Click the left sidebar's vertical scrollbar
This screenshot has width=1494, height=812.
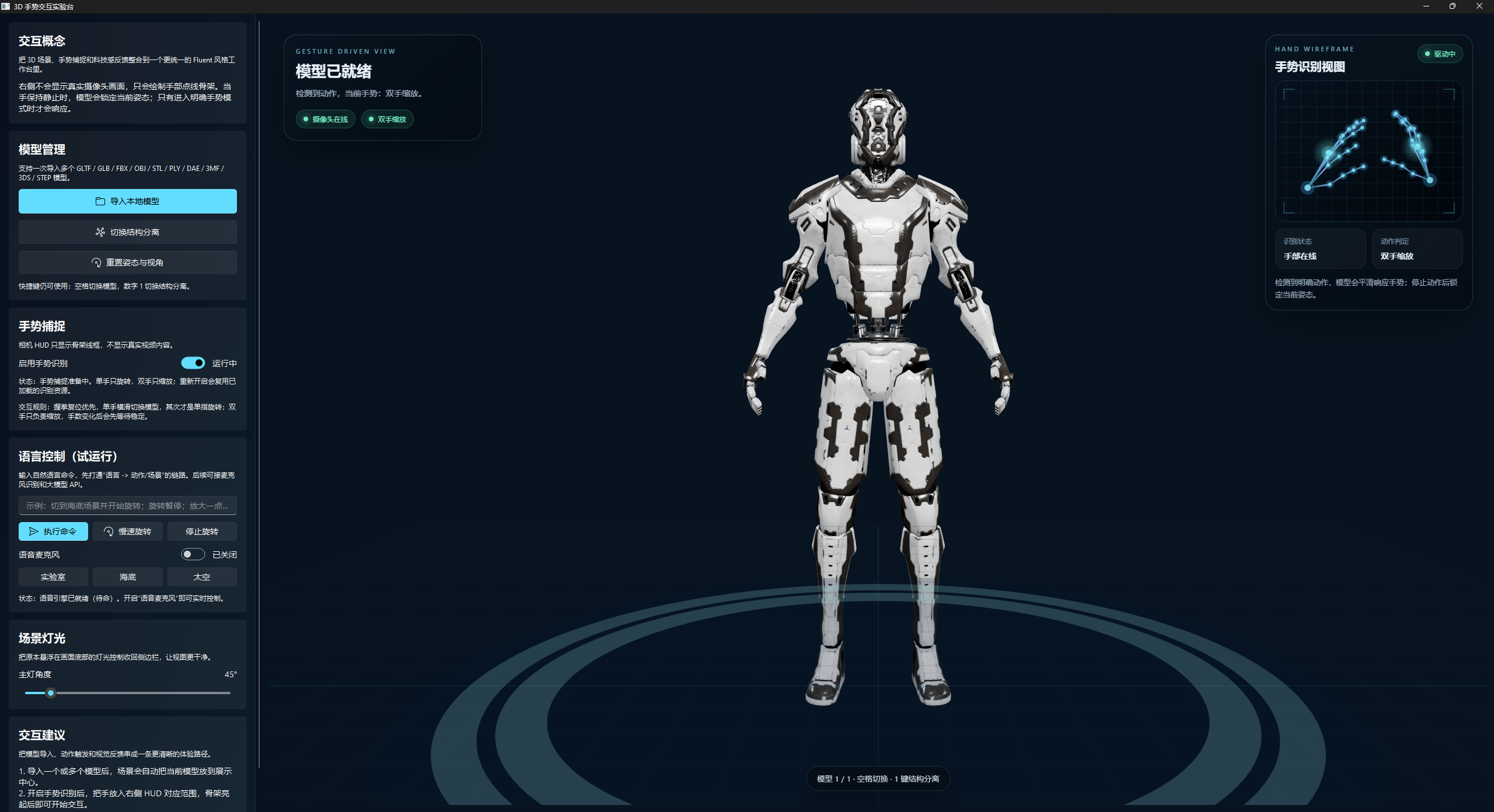259,394
